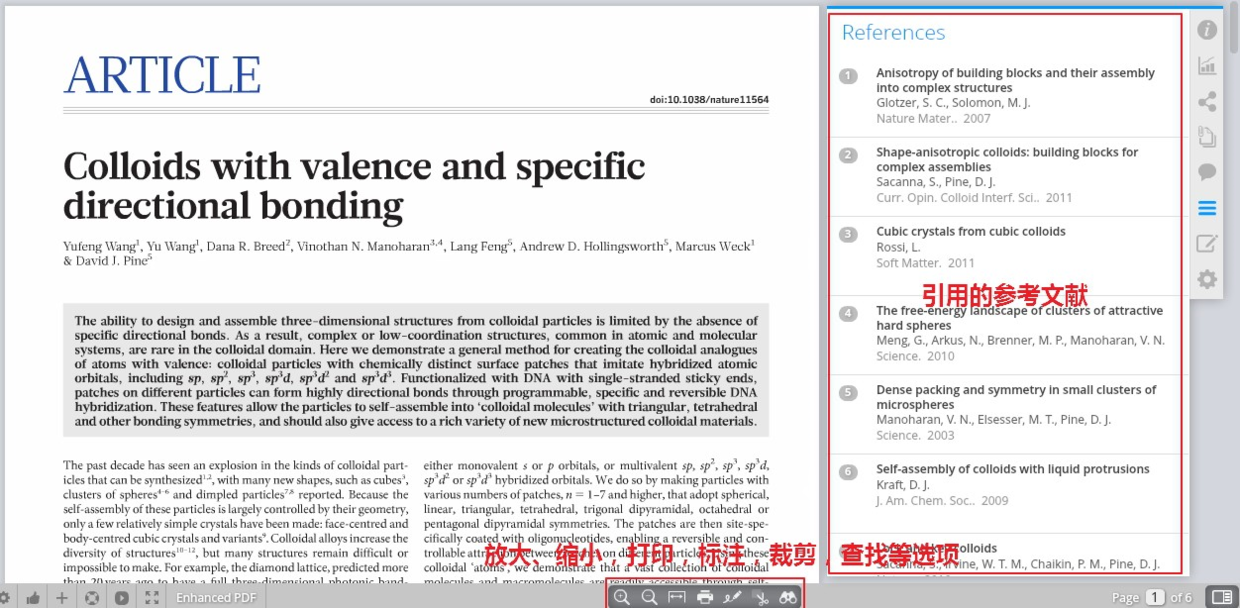Click author line Glotzer, S. C., Solomon, M. J.
The height and width of the screenshot is (608, 1240).
point(953,103)
